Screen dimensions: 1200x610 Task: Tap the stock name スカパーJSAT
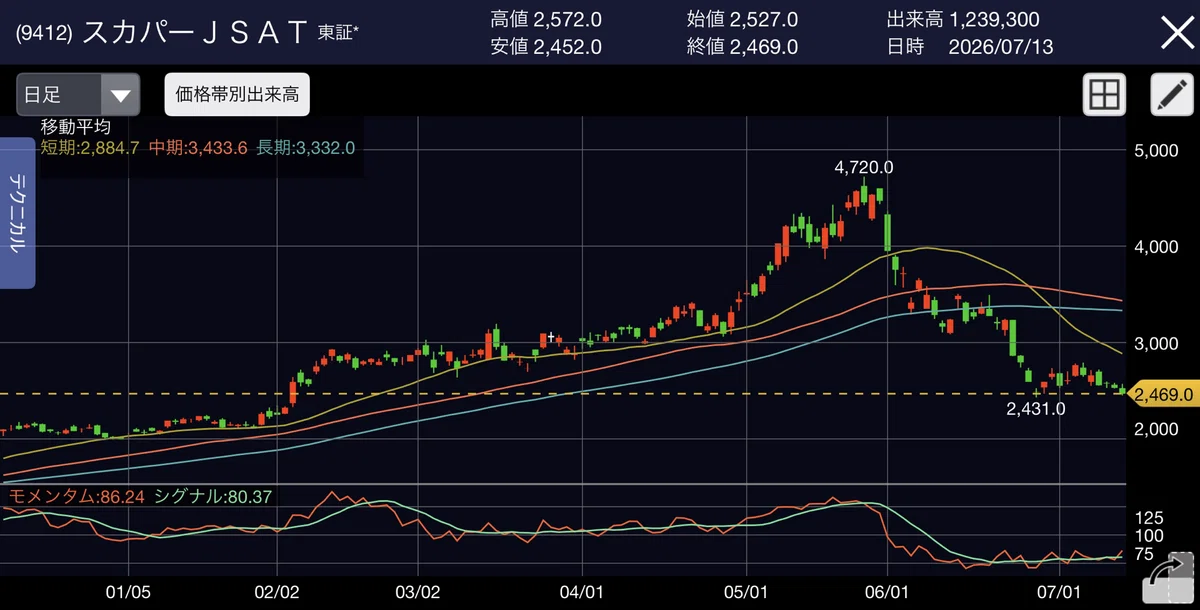tap(195, 32)
